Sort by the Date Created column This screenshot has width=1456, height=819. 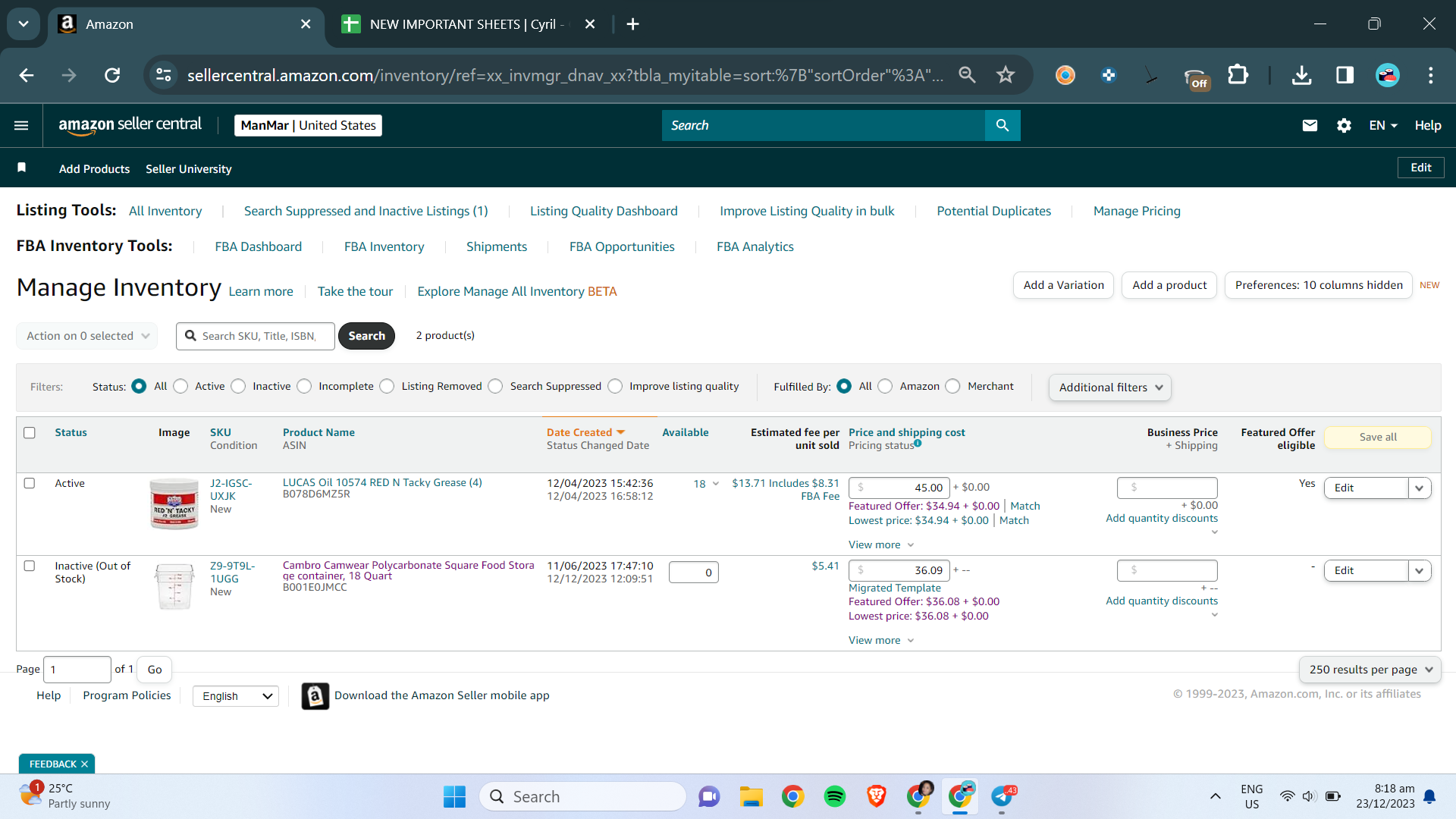(585, 432)
